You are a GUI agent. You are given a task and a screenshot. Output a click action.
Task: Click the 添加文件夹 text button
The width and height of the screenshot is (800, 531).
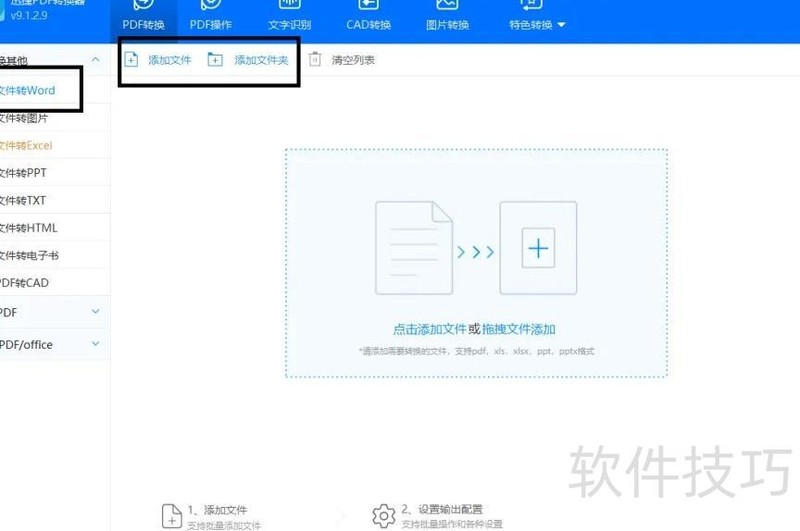point(261,60)
